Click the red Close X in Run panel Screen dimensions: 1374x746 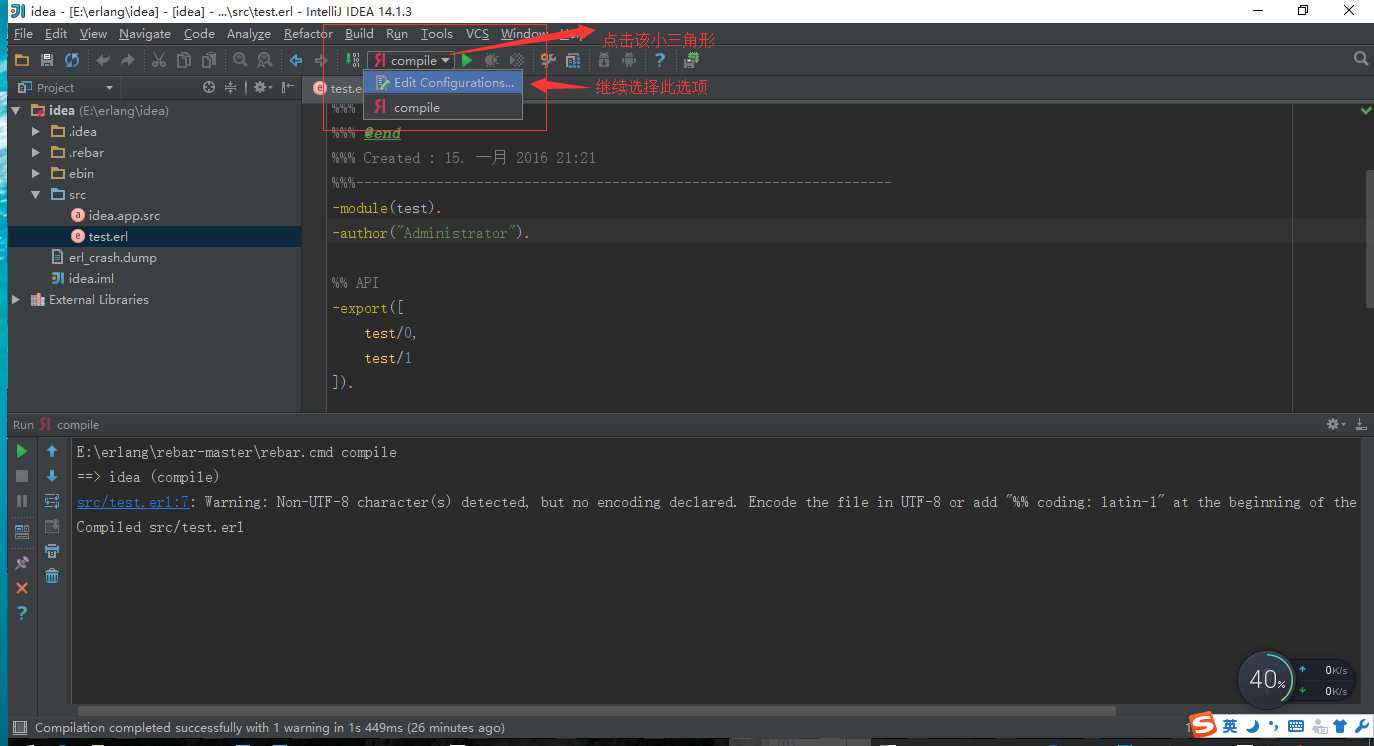[x=22, y=588]
